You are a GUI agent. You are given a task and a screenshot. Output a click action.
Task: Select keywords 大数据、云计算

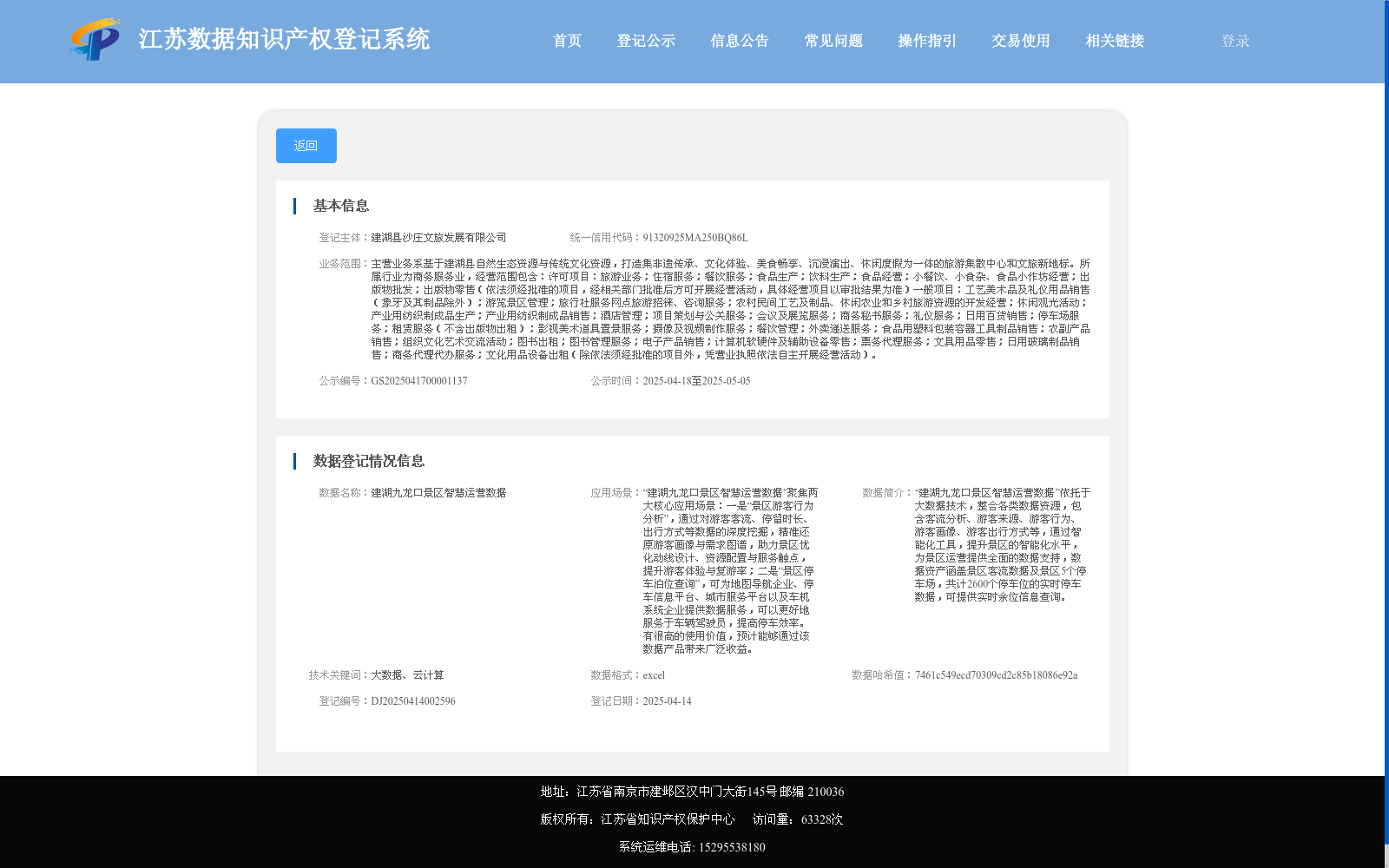[x=407, y=675]
